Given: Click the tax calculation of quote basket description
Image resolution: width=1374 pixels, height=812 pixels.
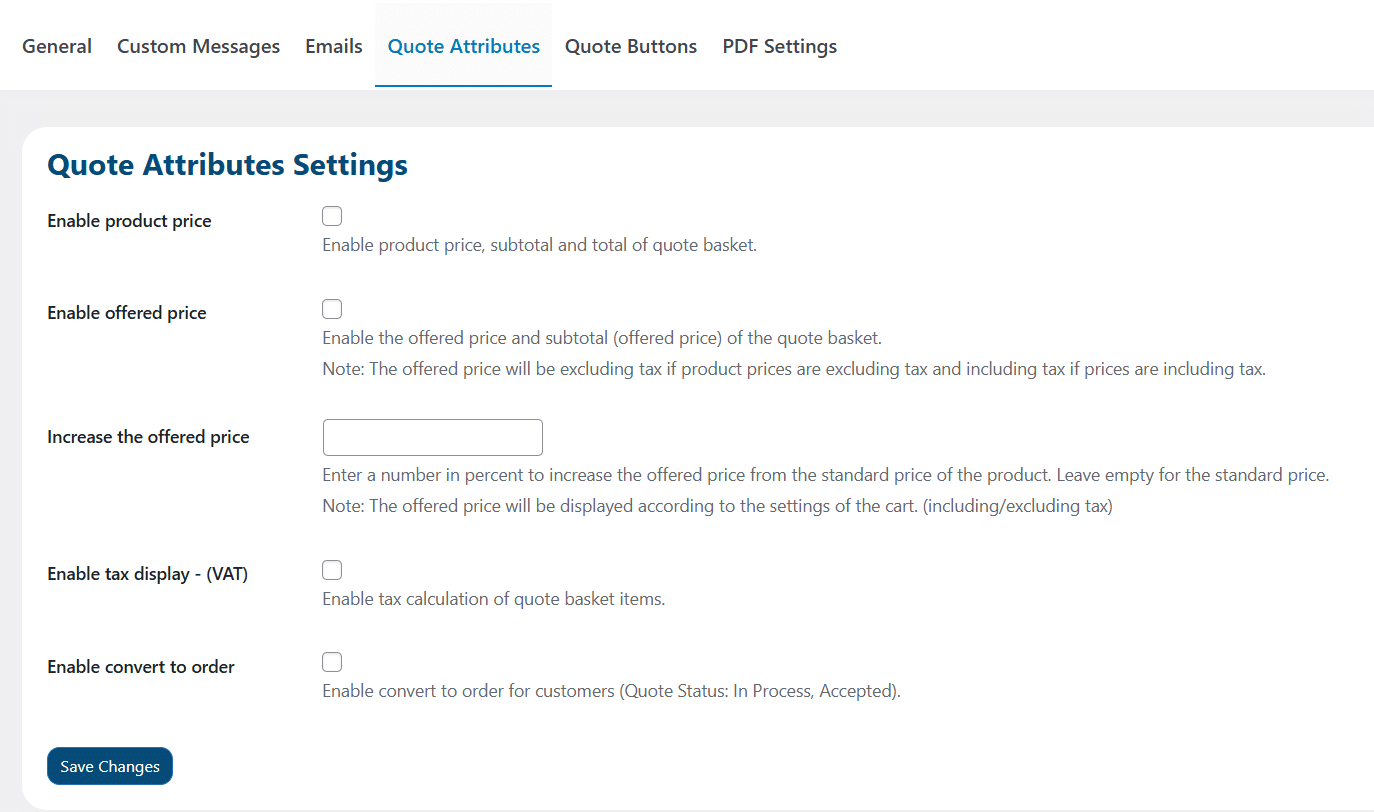Looking at the screenshot, I should coord(493,599).
